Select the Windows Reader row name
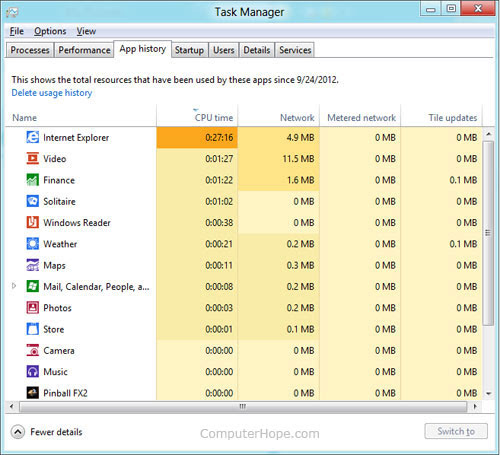 click(x=77, y=223)
